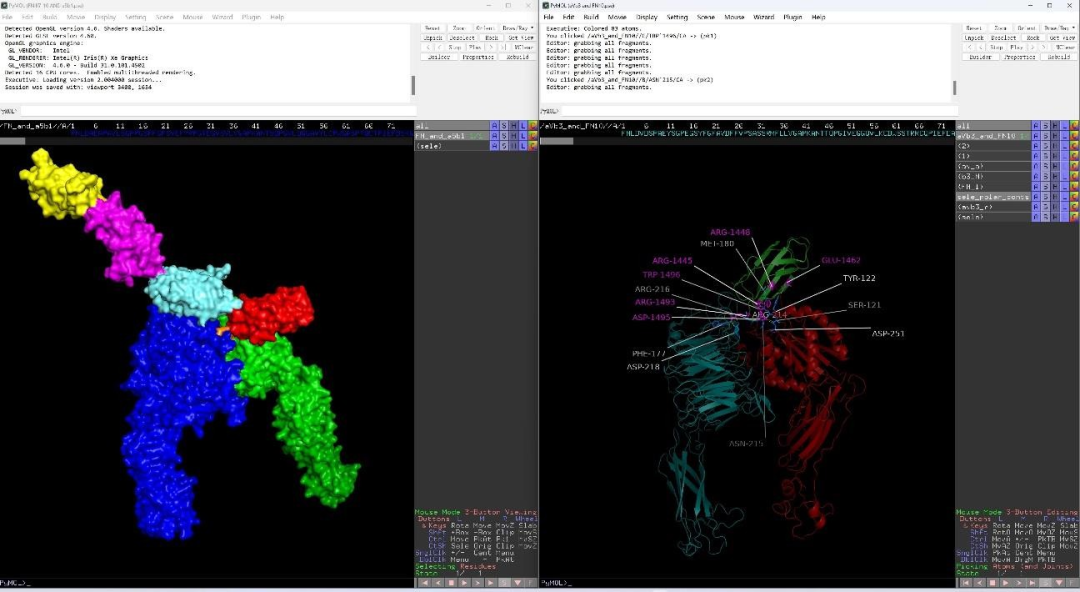
Task: Click Builder button in aVb3_and_FN10 window
Action: pyautogui.click(x=981, y=57)
